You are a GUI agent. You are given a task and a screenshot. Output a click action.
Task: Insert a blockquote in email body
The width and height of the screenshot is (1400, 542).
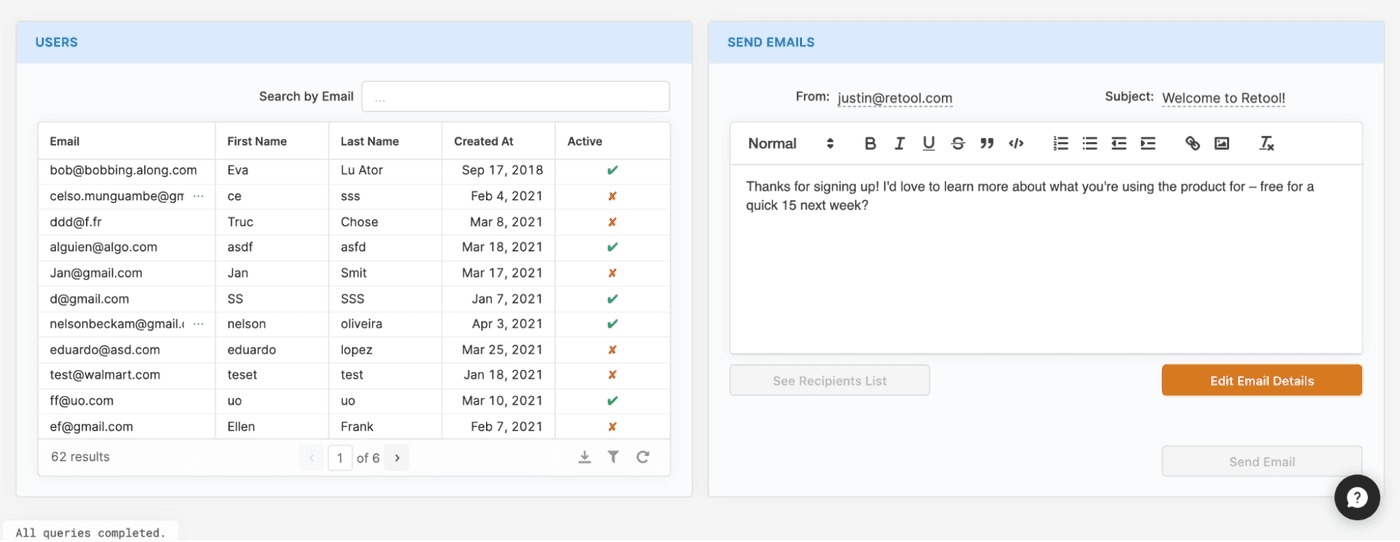(987, 144)
